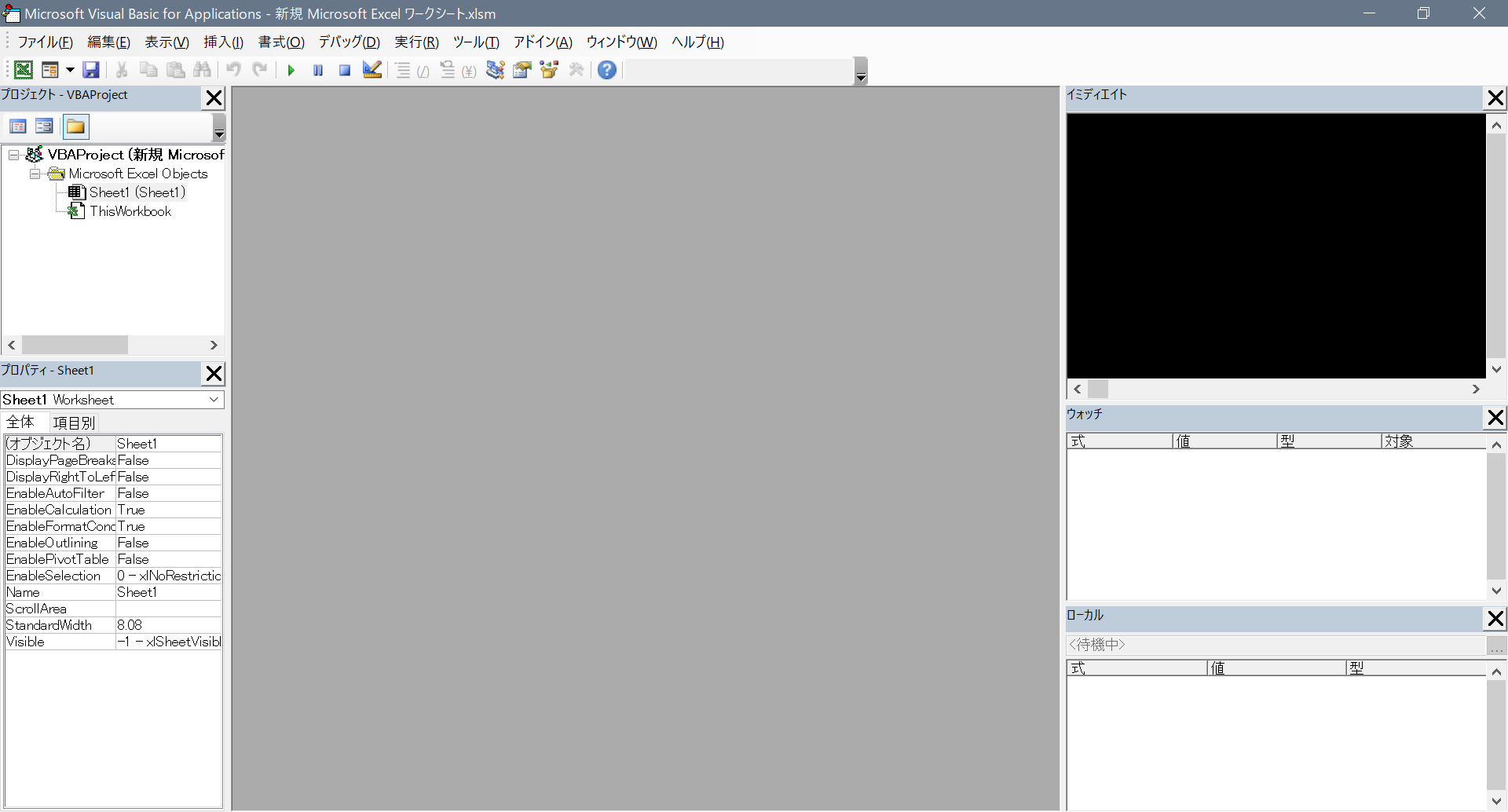Show the Project Explorer icon
1508x812 pixels.
(495, 70)
